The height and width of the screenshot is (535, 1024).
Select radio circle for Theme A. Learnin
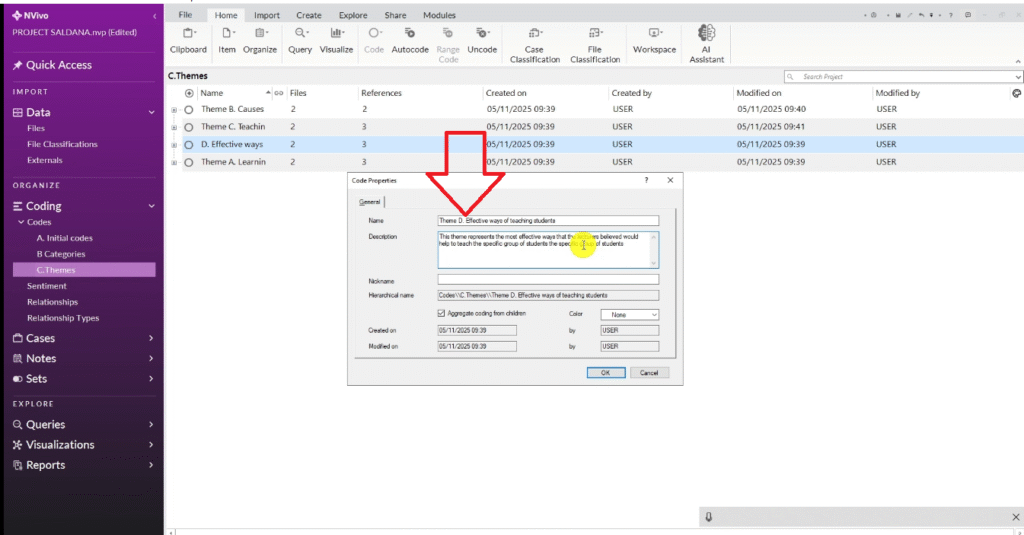[189, 162]
